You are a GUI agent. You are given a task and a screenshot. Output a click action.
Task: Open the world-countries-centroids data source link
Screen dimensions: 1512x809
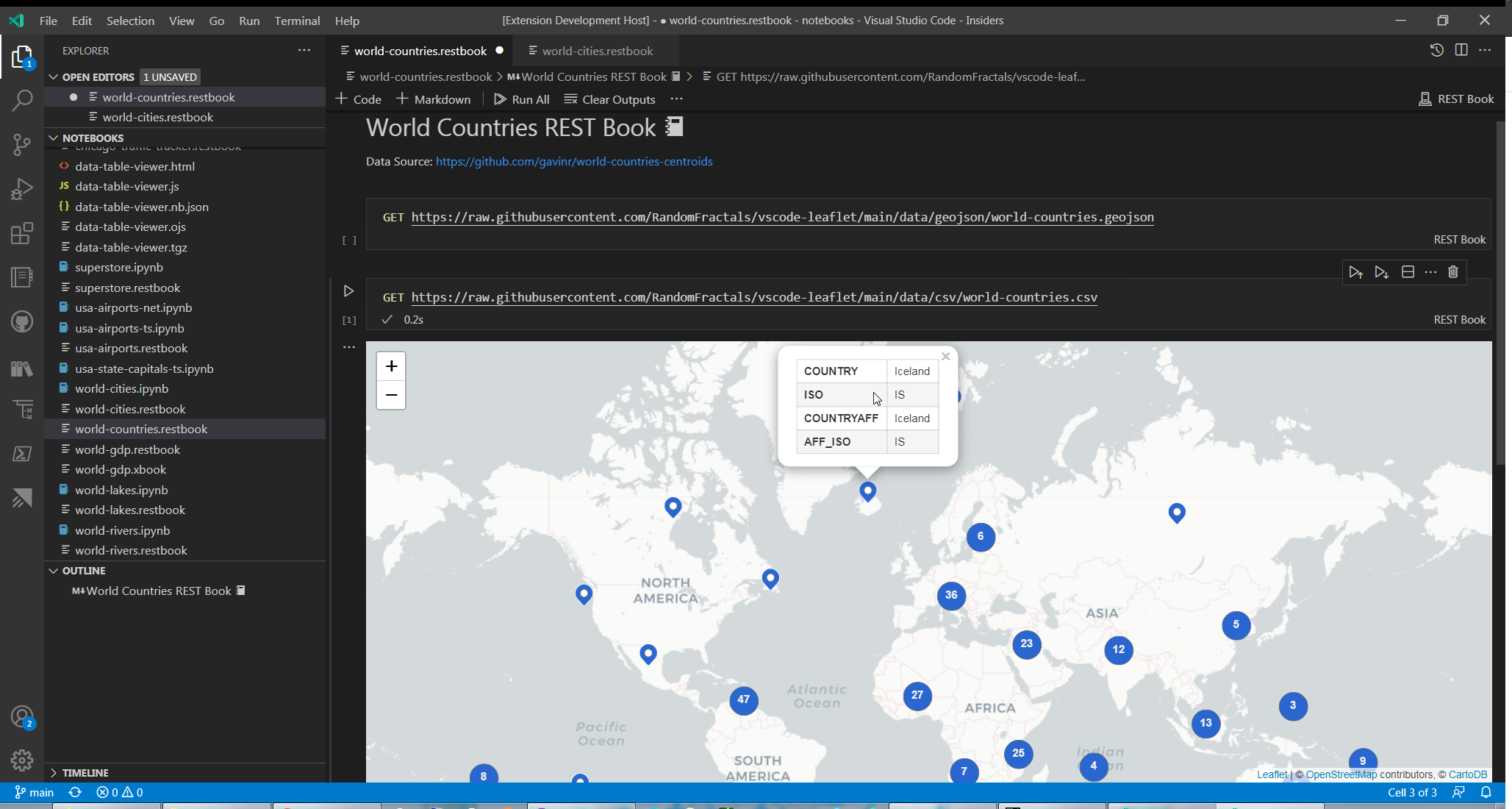pyautogui.click(x=573, y=161)
